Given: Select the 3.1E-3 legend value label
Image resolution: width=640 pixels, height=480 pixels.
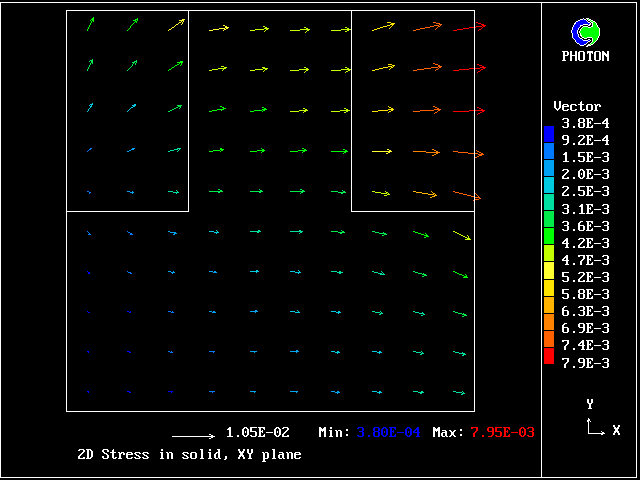Looking at the screenshot, I should [585, 208].
